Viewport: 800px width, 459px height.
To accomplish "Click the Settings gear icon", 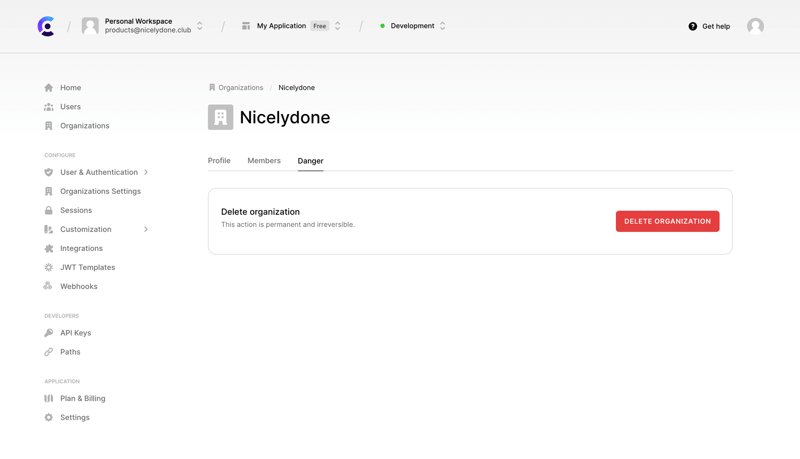I will click(48, 417).
